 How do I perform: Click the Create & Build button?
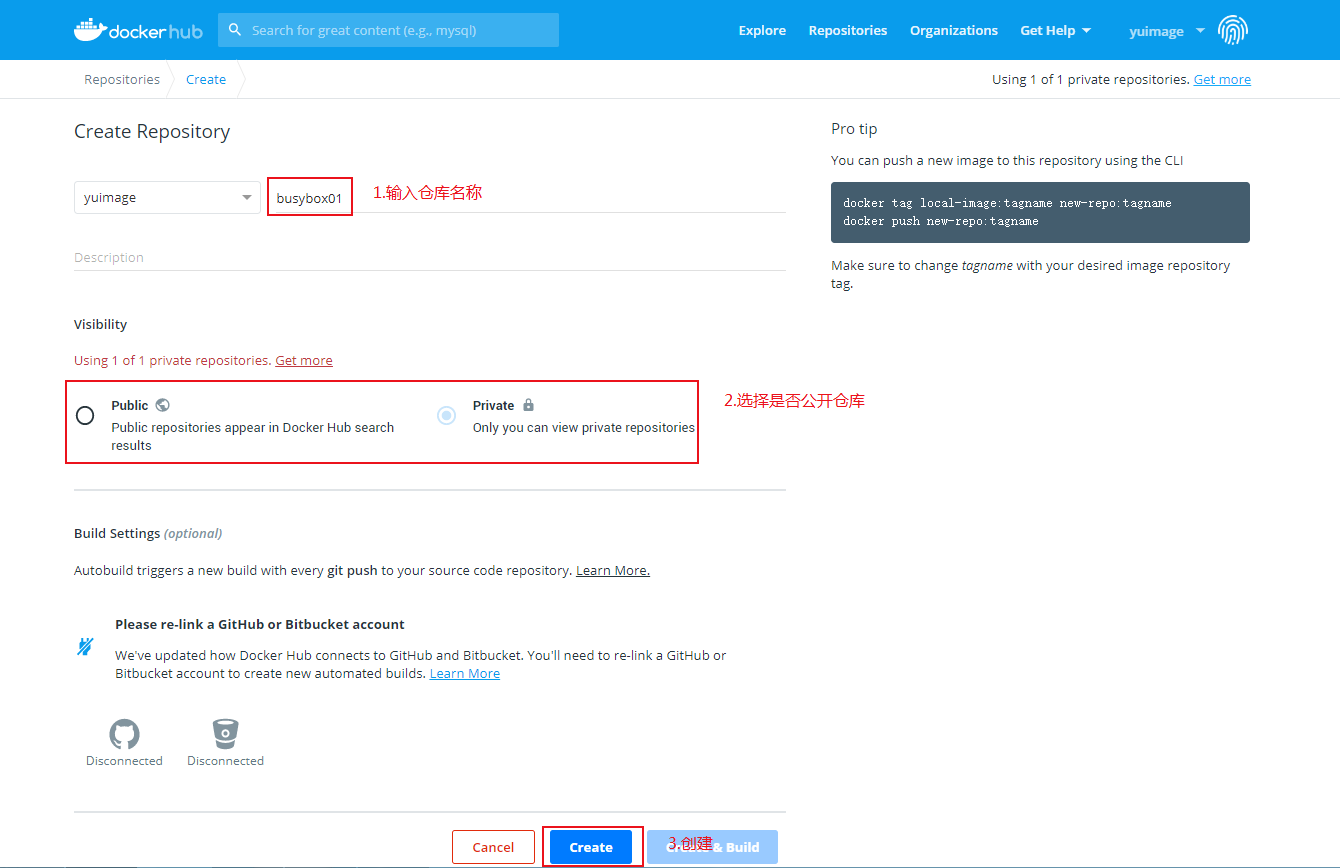pyautogui.click(x=712, y=847)
